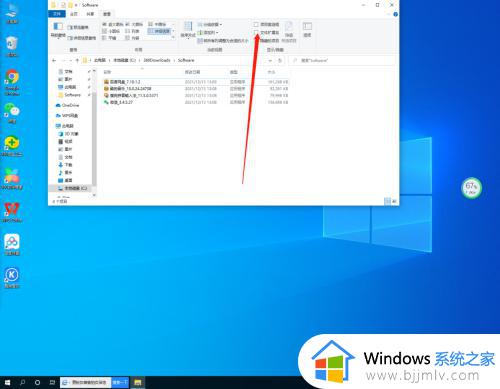
Task: Switch to the Home ribbon tab
Action: coord(74,14)
